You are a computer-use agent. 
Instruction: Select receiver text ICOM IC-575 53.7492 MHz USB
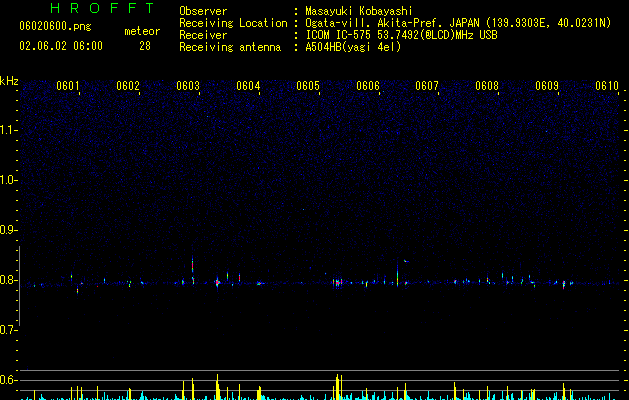[401, 35]
